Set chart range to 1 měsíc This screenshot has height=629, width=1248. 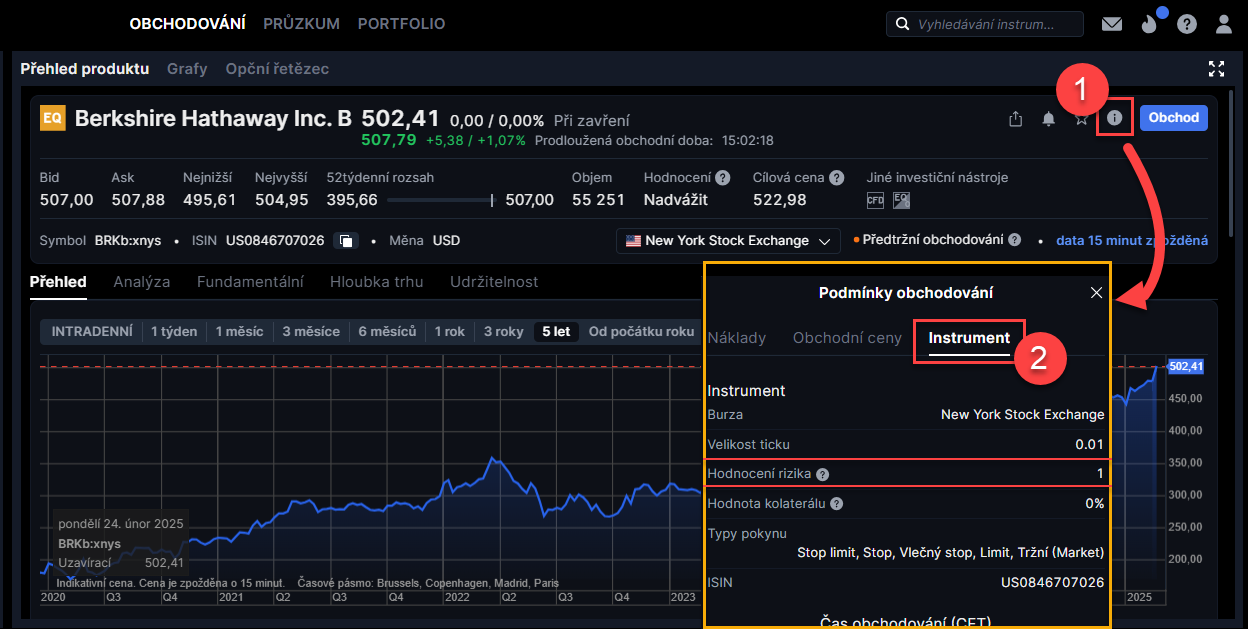coord(242,332)
